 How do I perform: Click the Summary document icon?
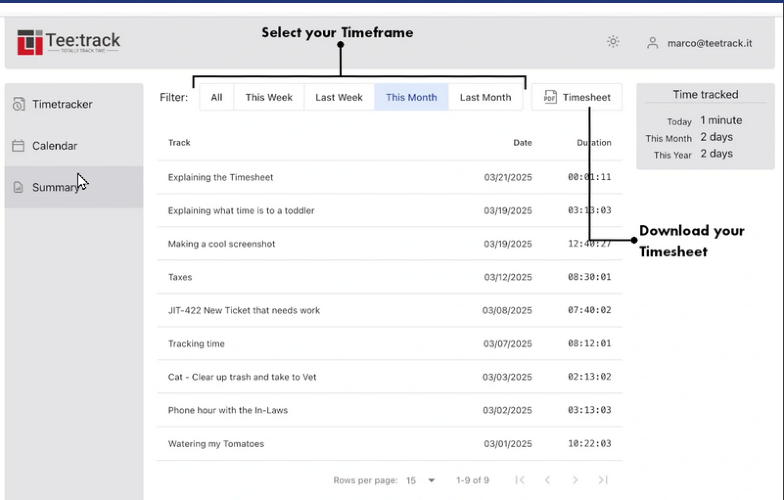point(18,187)
